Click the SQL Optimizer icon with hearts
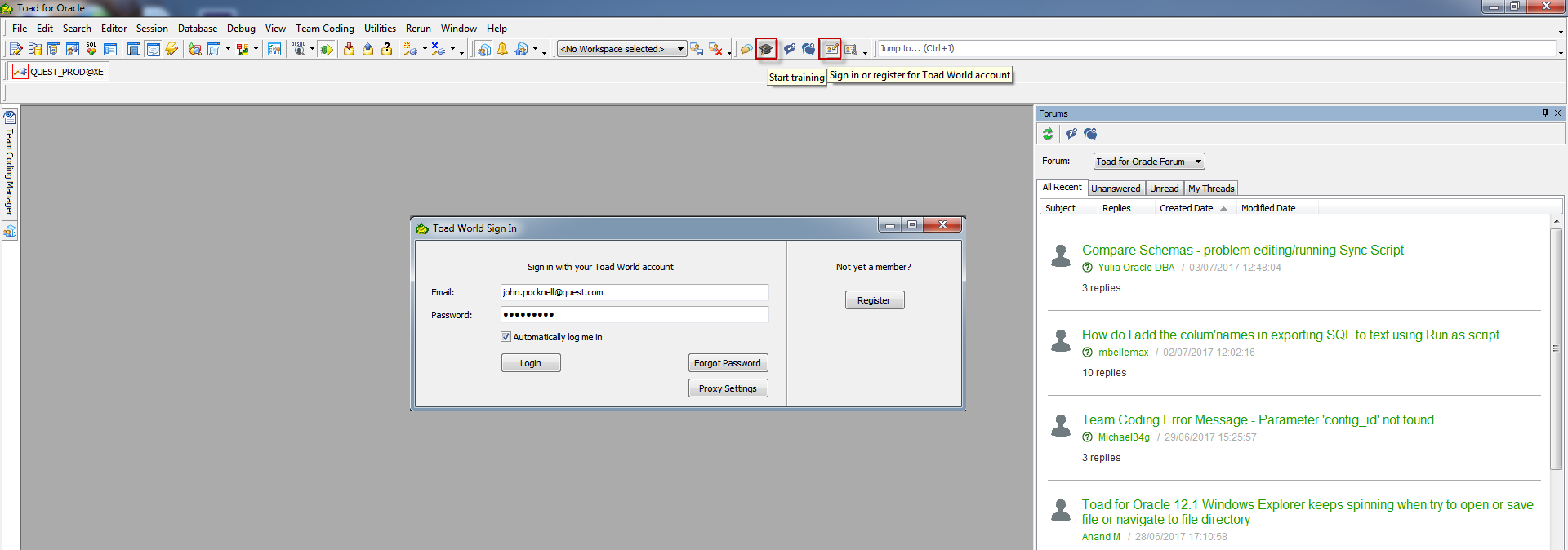1568x550 pixels. tap(91, 49)
